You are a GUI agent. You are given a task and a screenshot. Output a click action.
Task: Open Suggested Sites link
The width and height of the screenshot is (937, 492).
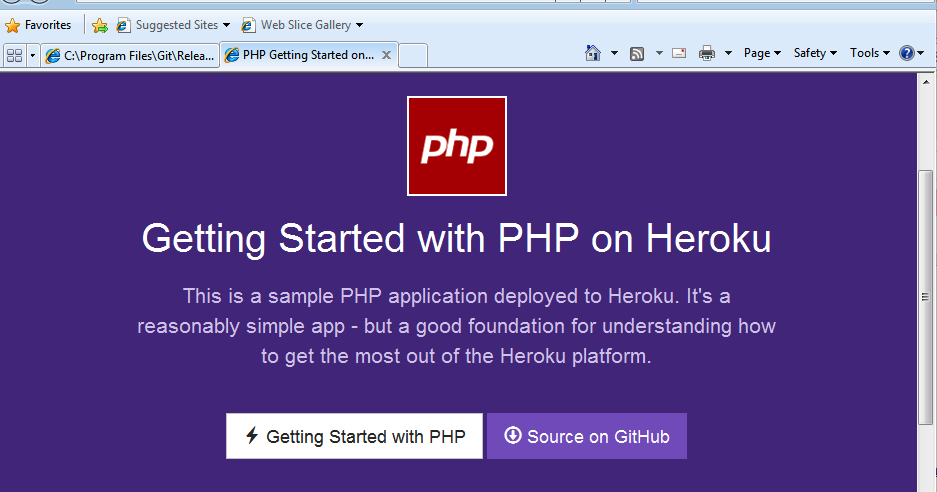[x=176, y=25]
